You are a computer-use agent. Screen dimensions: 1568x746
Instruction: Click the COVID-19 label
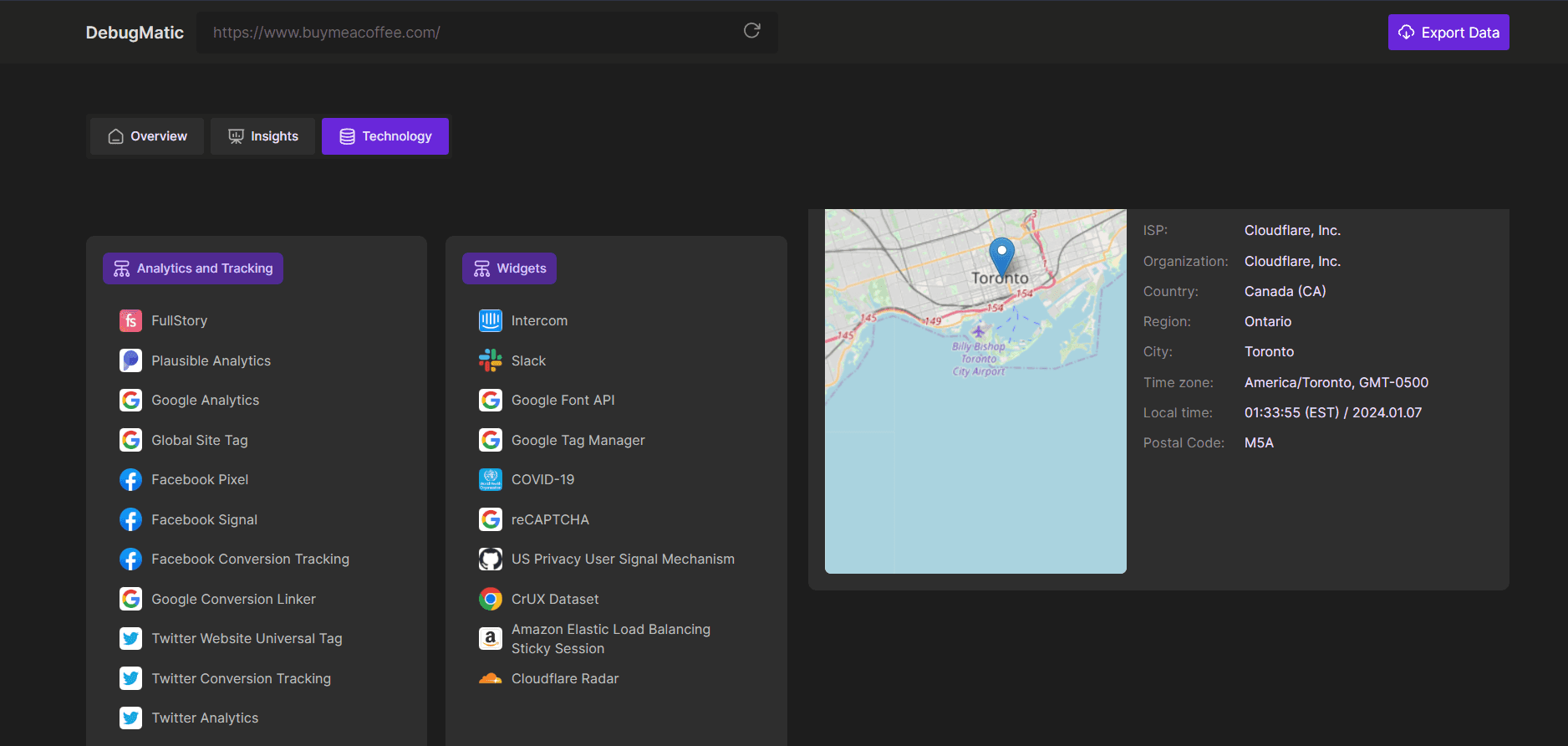tap(543, 479)
